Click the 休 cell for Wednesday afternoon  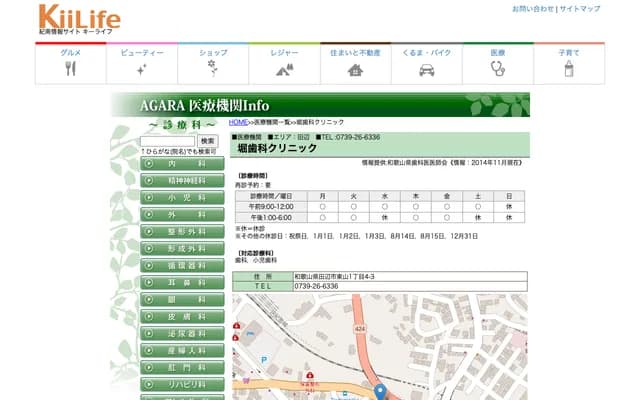click(384, 218)
